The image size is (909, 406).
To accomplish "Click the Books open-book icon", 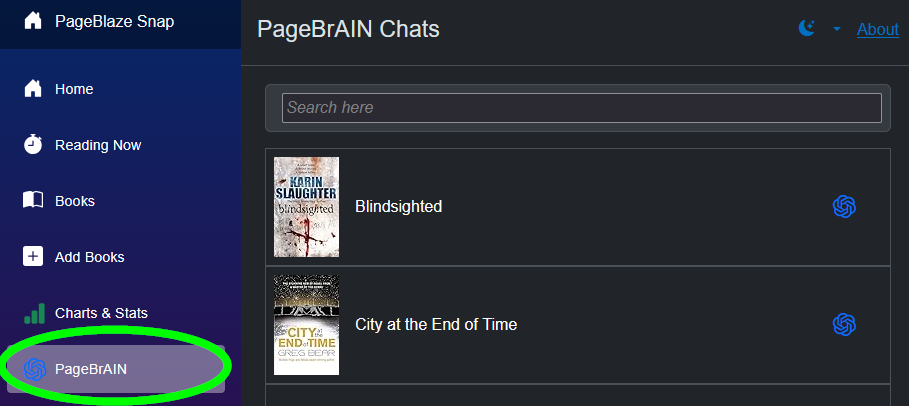I will [x=33, y=201].
